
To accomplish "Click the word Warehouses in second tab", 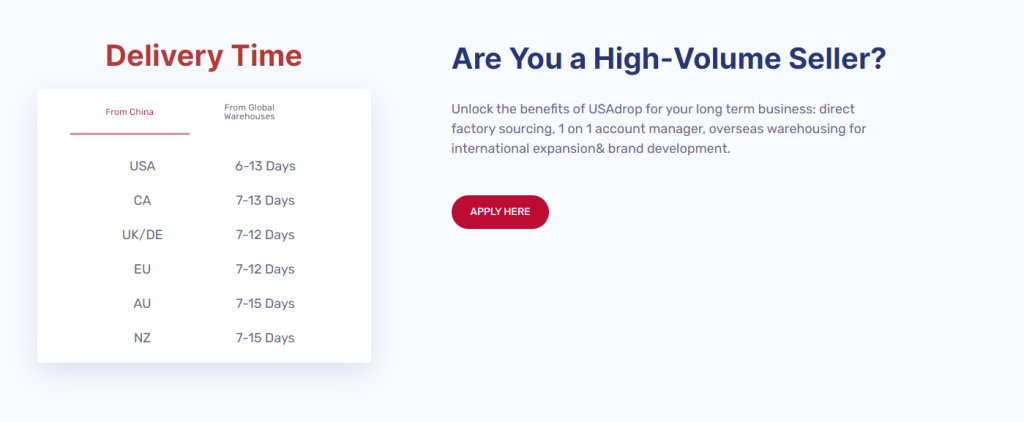I will (x=249, y=117).
